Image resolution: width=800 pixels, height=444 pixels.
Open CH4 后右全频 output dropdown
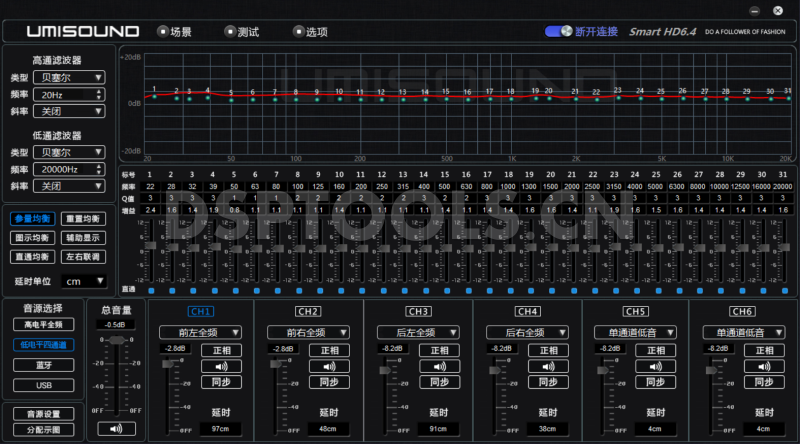(x=527, y=333)
